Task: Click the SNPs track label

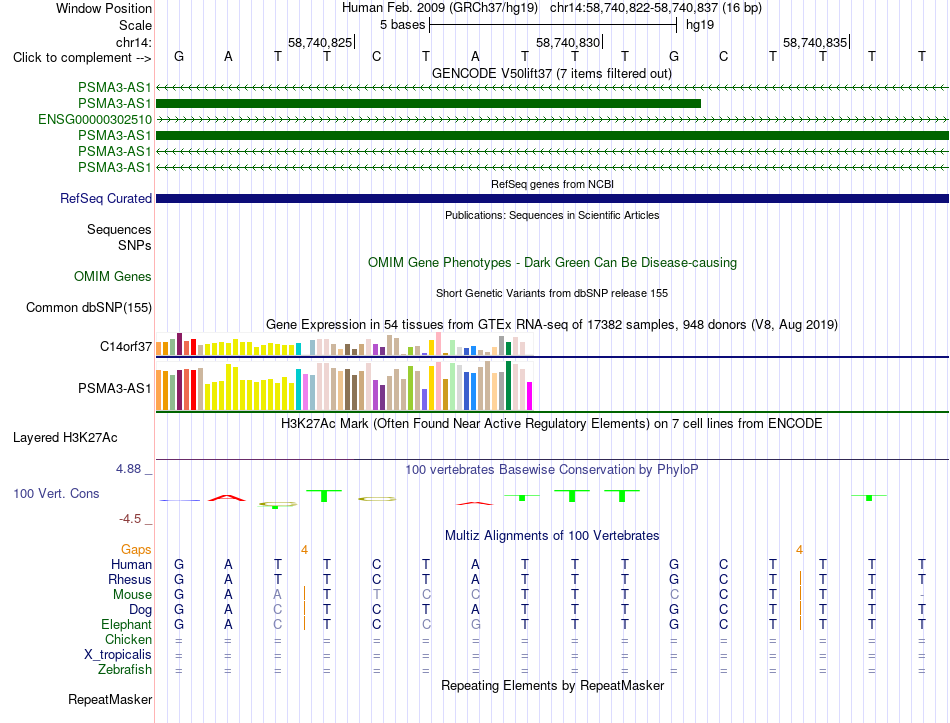Action: coord(135,245)
